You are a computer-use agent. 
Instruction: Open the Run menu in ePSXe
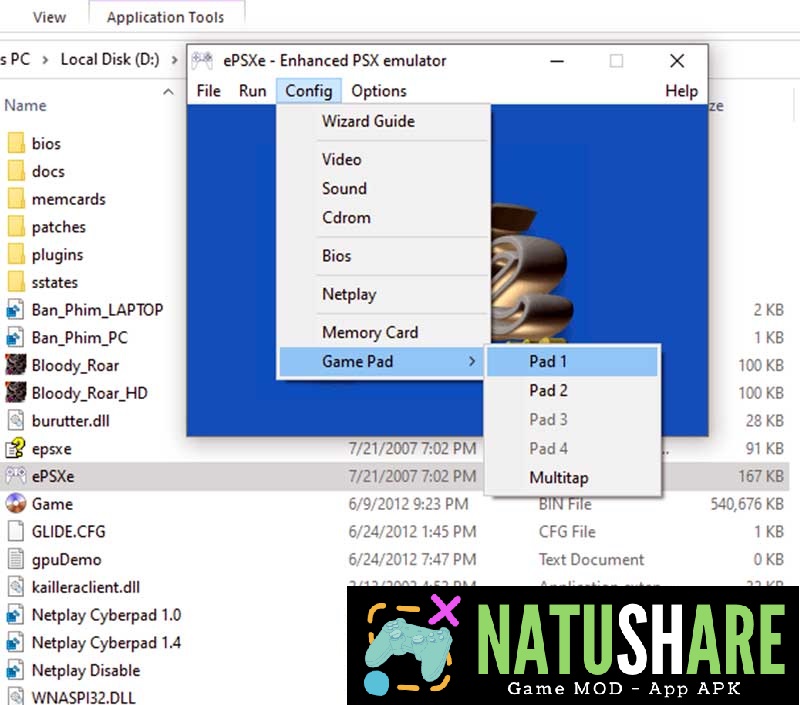tap(253, 91)
